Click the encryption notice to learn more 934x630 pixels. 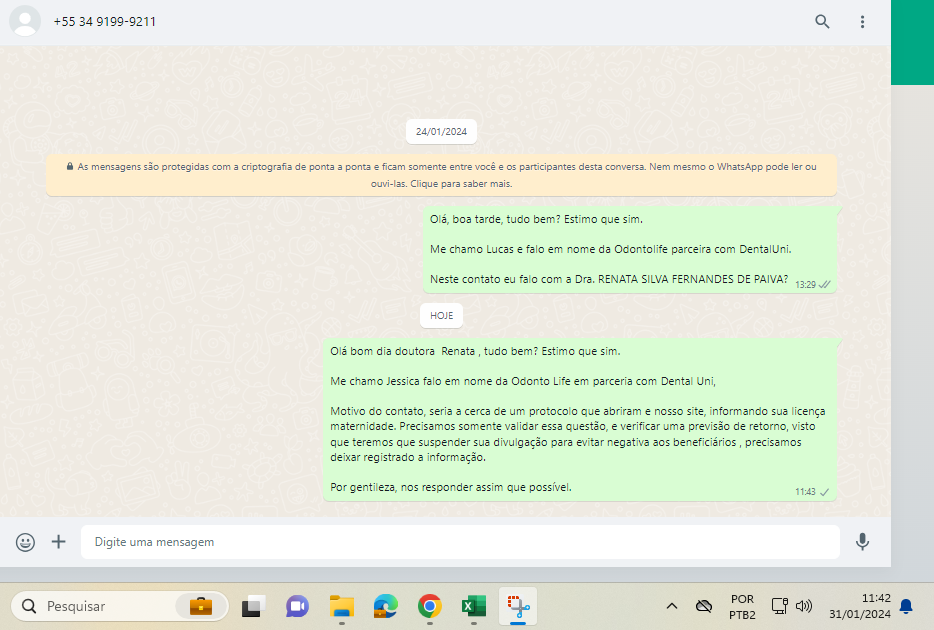441,175
